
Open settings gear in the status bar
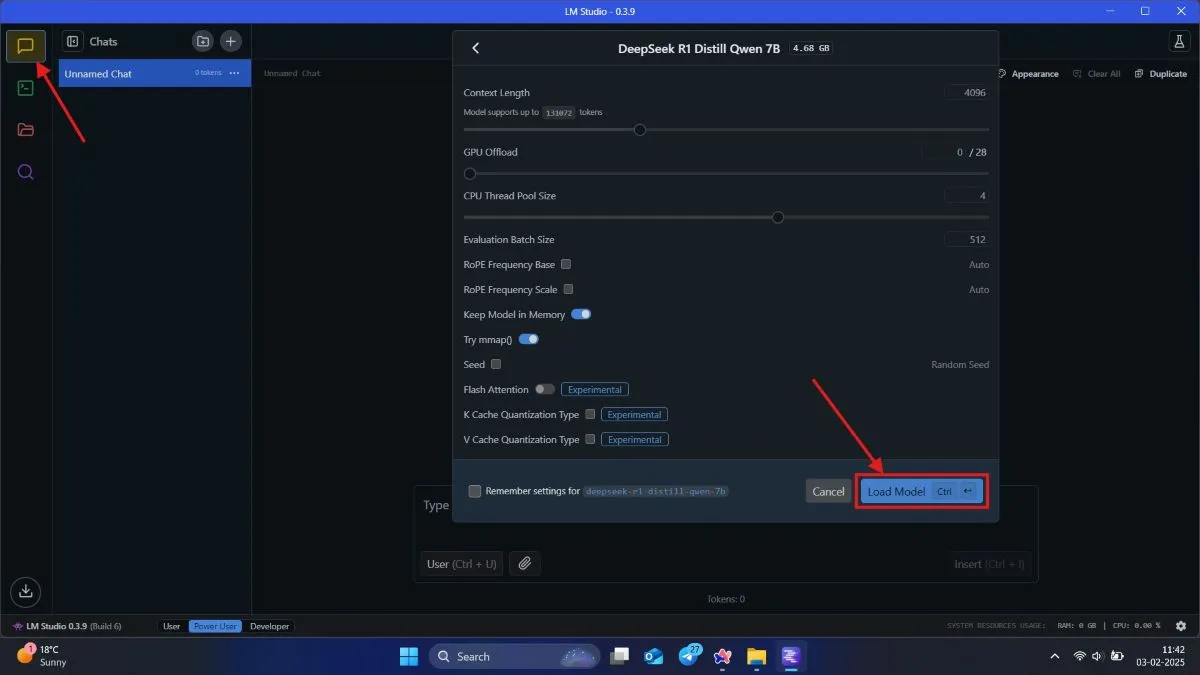coord(1181,626)
